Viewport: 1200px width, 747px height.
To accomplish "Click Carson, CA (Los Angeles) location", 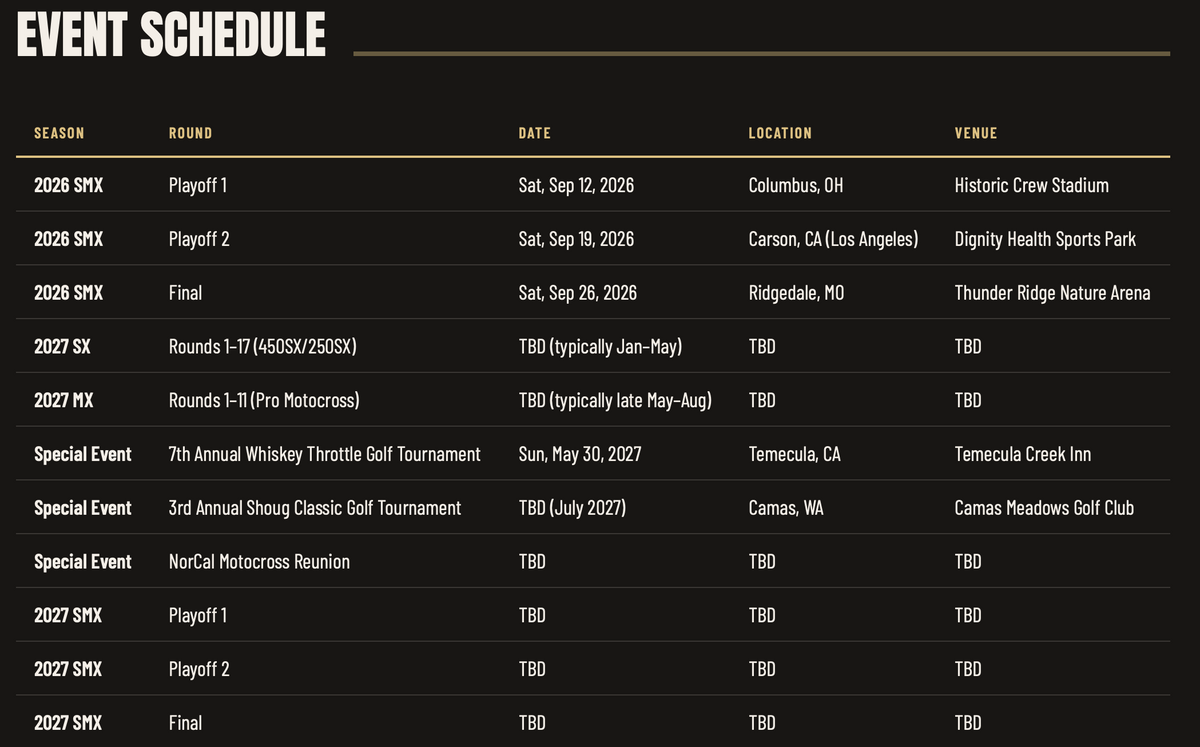I will click(x=833, y=239).
